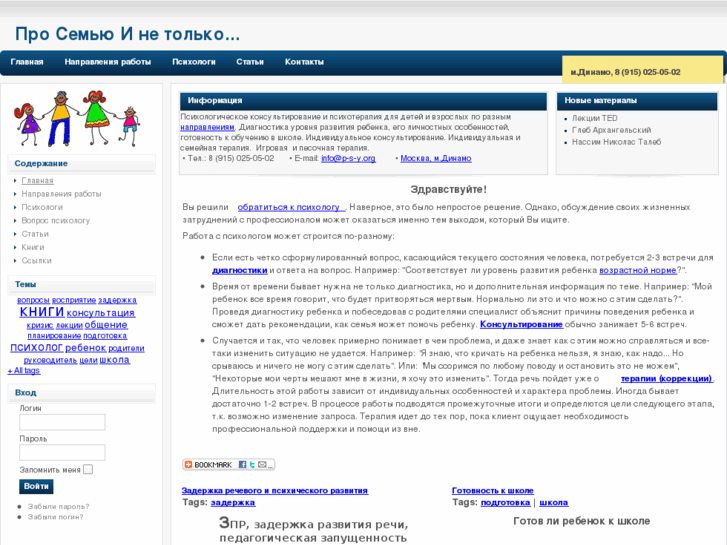727x545 pixels.
Task: Click the "Войти" login button
Action: 36,486
